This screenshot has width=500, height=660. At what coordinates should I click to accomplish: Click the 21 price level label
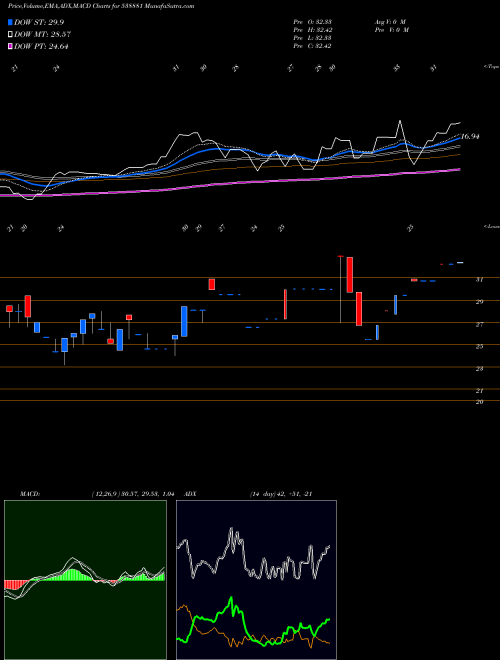pos(479,391)
